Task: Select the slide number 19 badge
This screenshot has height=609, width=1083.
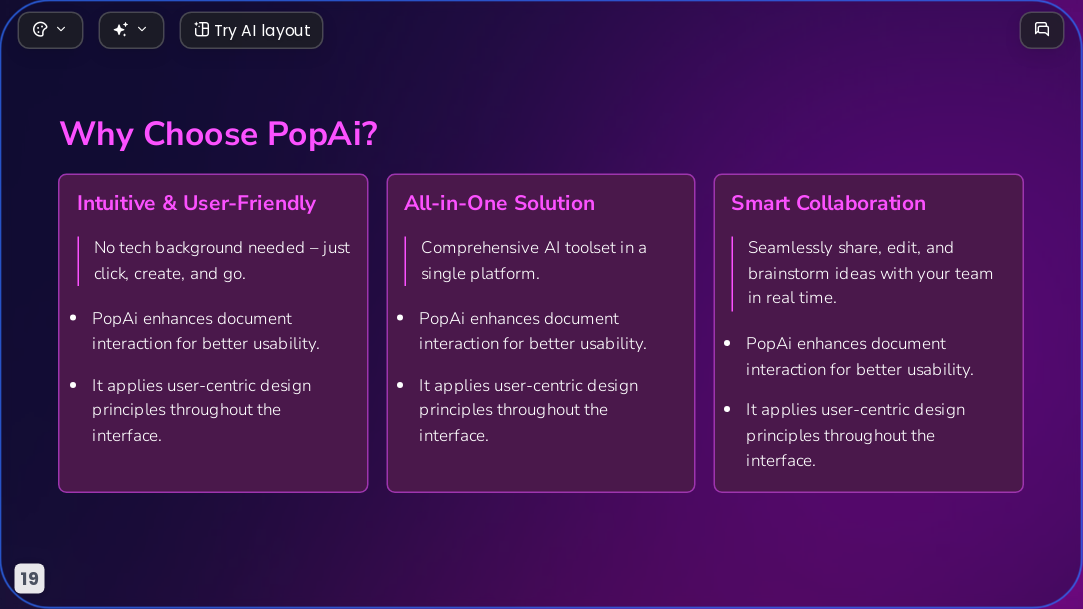Action: pyautogui.click(x=30, y=578)
